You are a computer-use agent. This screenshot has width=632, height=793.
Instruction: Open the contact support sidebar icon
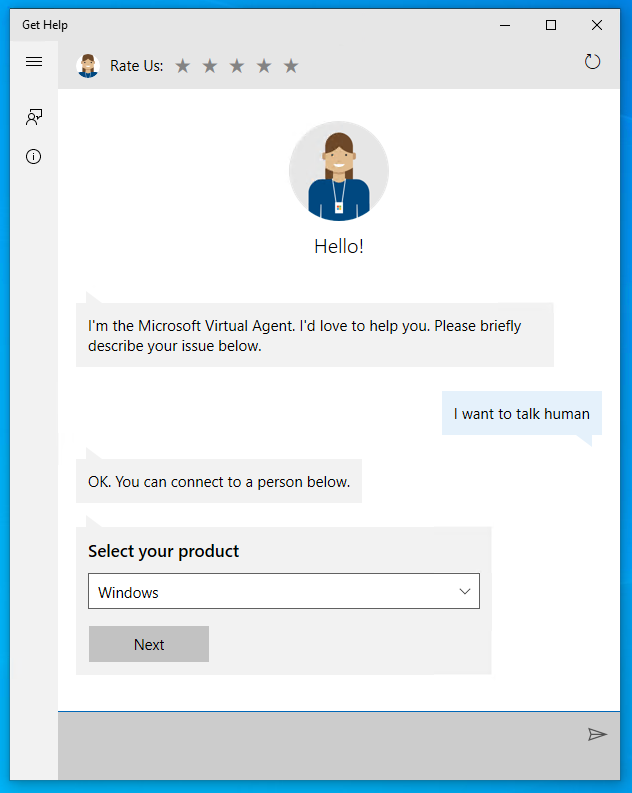pyautogui.click(x=34, y=117)
